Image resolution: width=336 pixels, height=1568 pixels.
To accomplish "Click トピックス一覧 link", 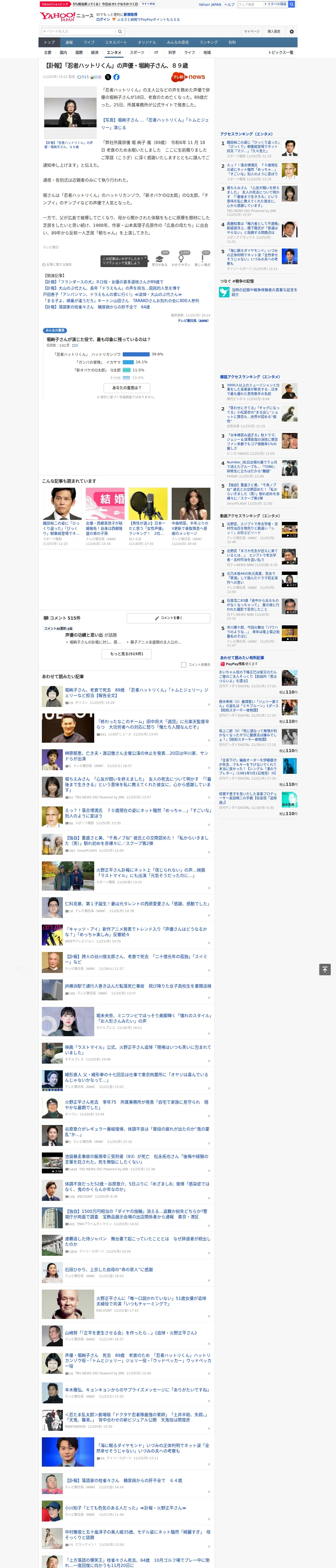I will coord(281,52).
